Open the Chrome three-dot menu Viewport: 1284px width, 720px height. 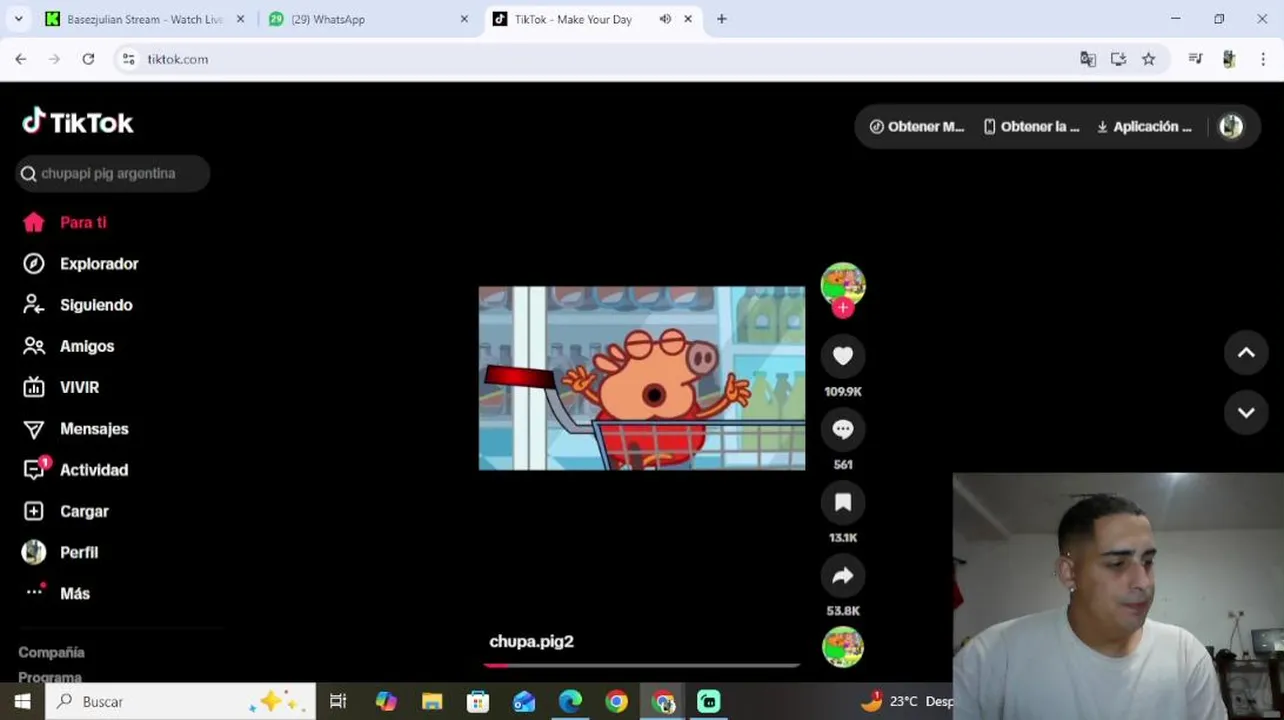tap(1263, 59)
